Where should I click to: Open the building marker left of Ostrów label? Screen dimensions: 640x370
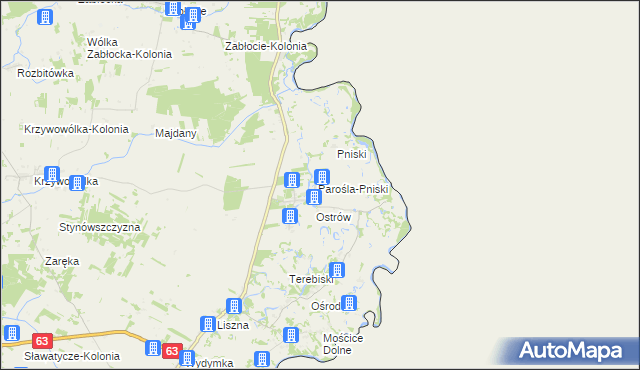point(290,216)
